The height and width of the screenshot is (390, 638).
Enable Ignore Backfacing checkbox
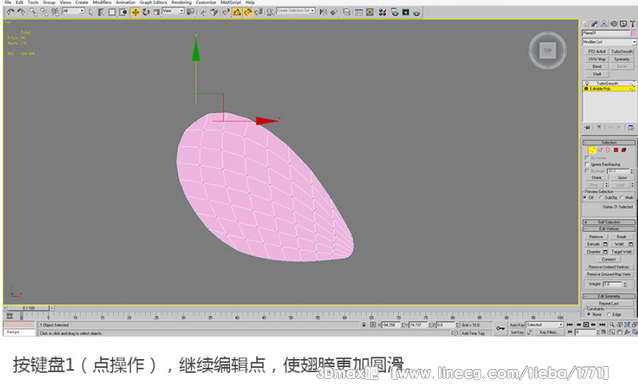pos(587,164)
